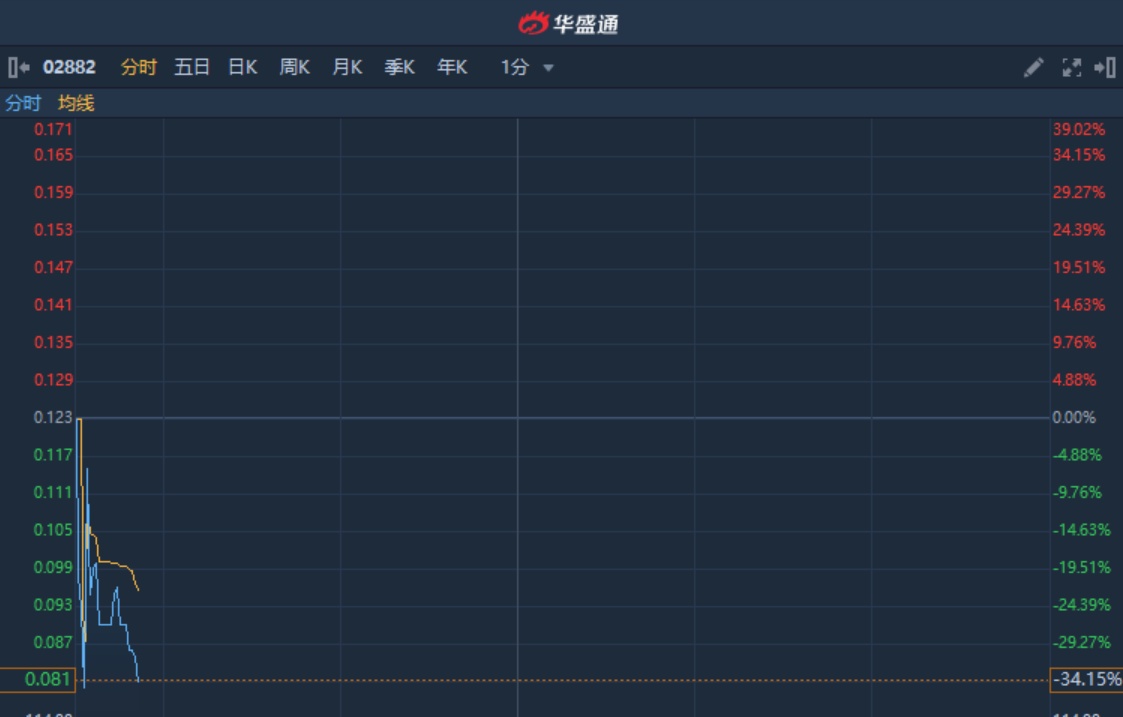1123x717 pixels.
Task: Click the 0.105 price axis label
Action: 53,529
